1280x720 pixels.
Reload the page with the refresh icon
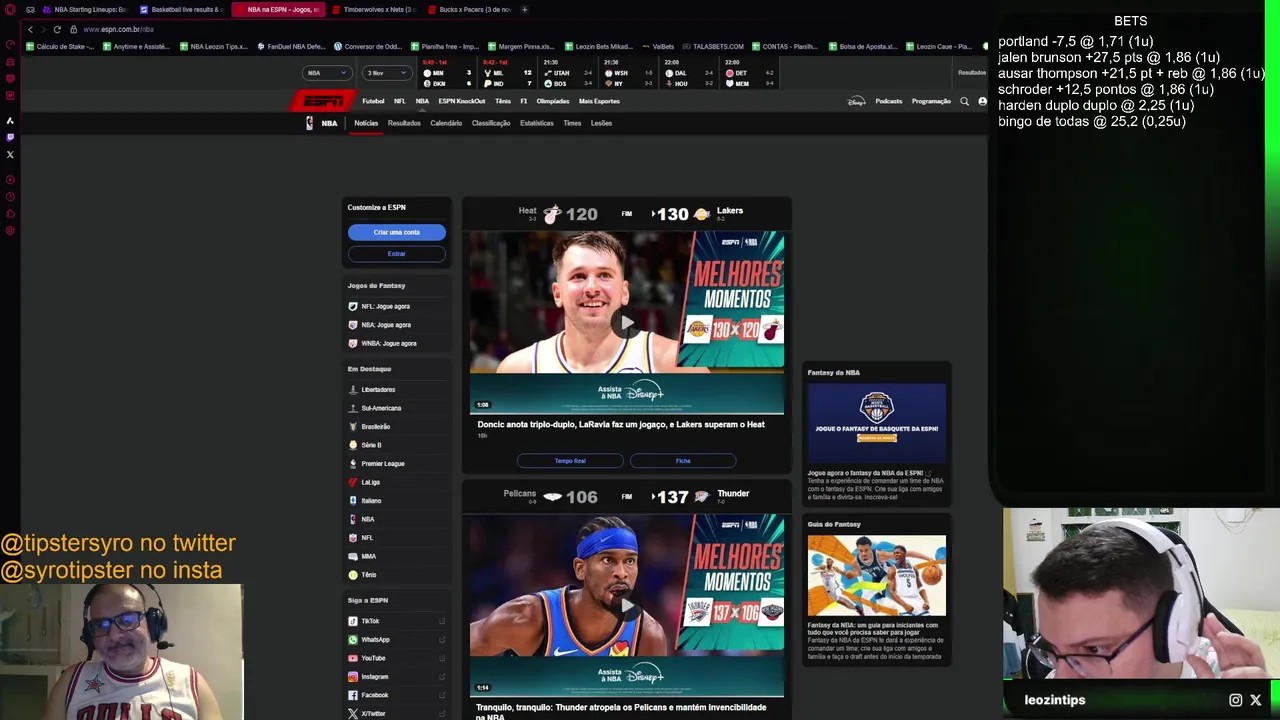click(57, 29)
